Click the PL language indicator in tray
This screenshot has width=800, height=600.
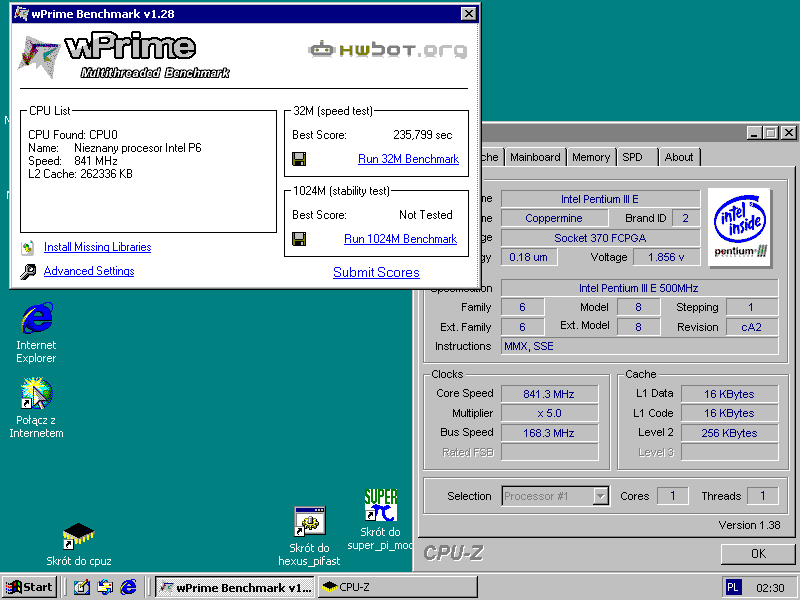733,588
